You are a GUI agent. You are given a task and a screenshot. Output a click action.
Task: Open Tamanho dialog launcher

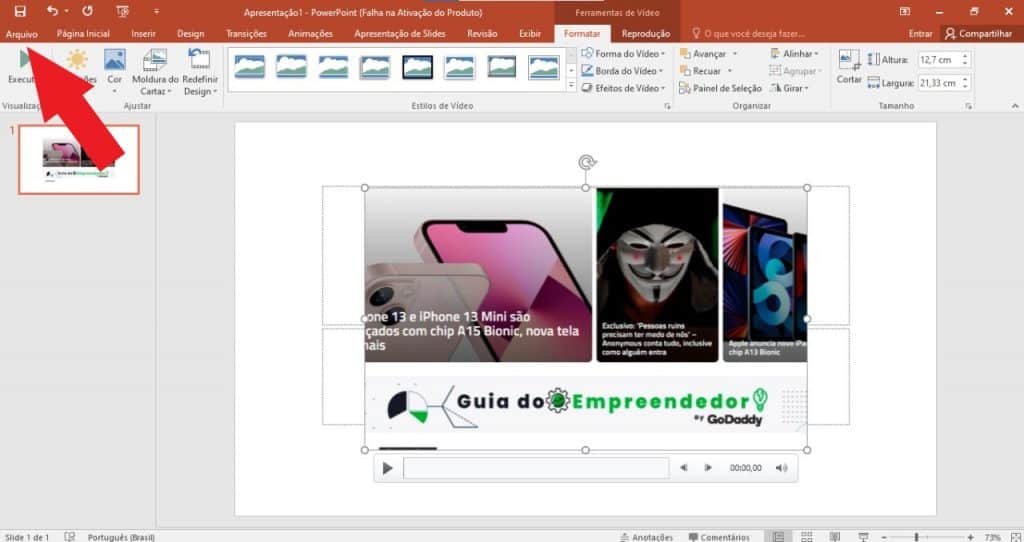pos(968,106)
